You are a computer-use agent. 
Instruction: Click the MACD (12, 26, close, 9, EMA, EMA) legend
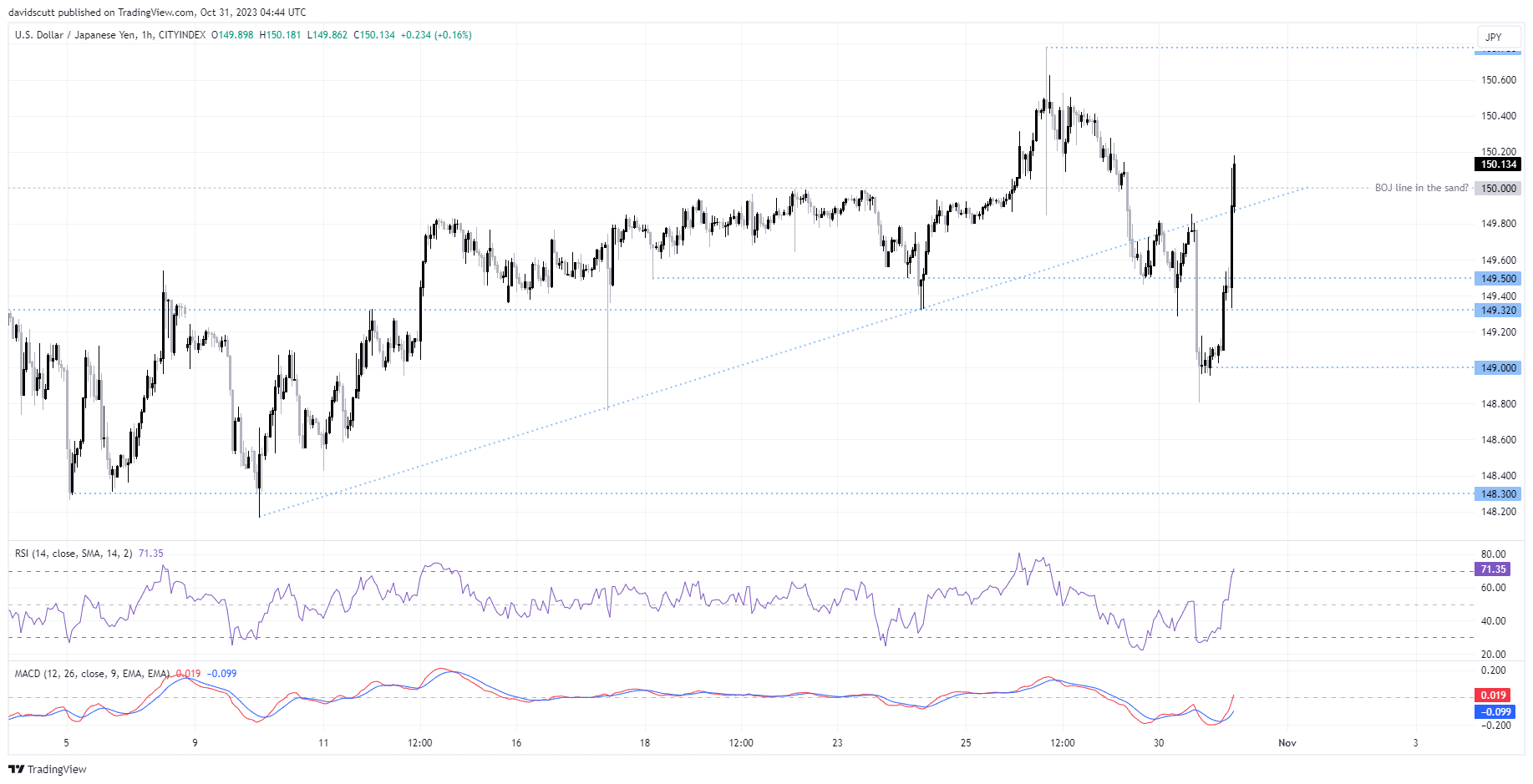pyautogui.click(x=92, y=674)
